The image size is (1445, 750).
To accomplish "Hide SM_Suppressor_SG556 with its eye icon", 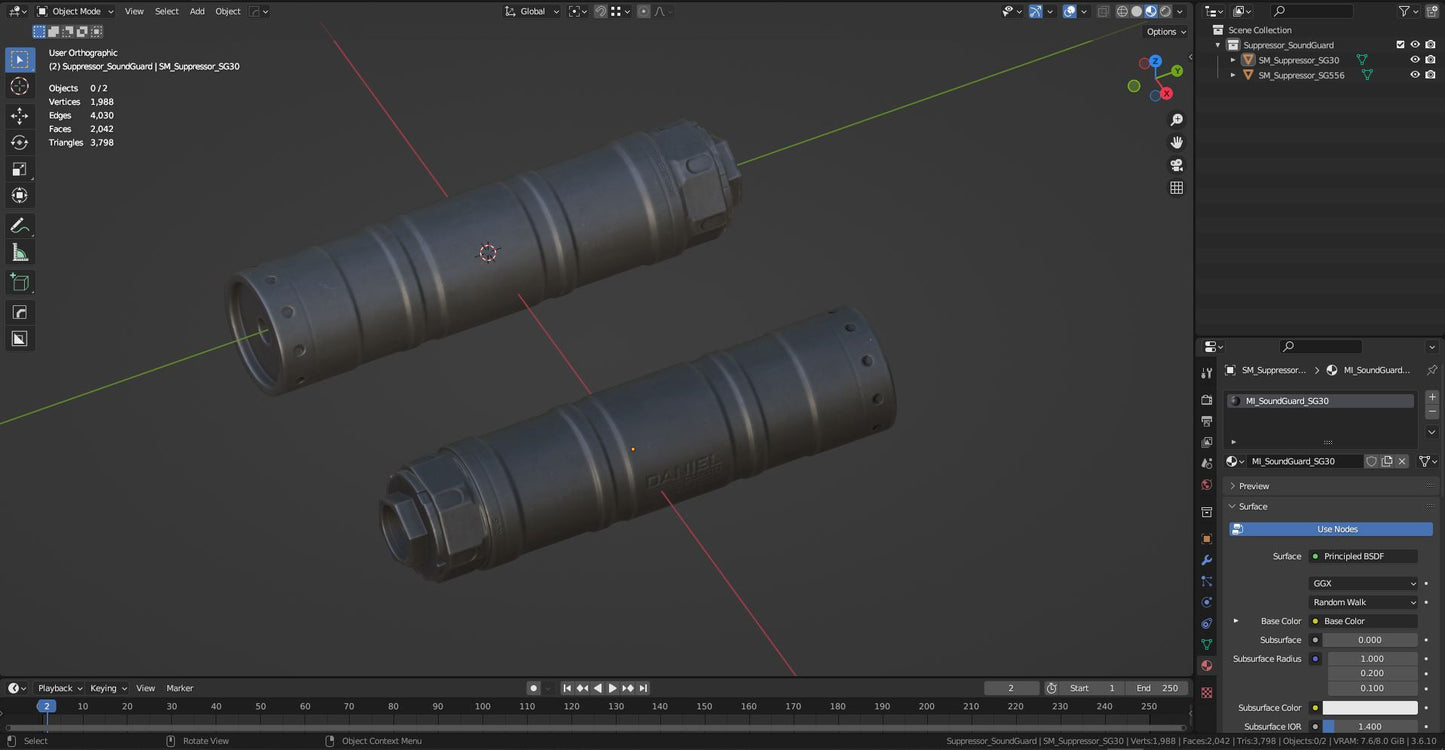I will [x=1414, y=74].
